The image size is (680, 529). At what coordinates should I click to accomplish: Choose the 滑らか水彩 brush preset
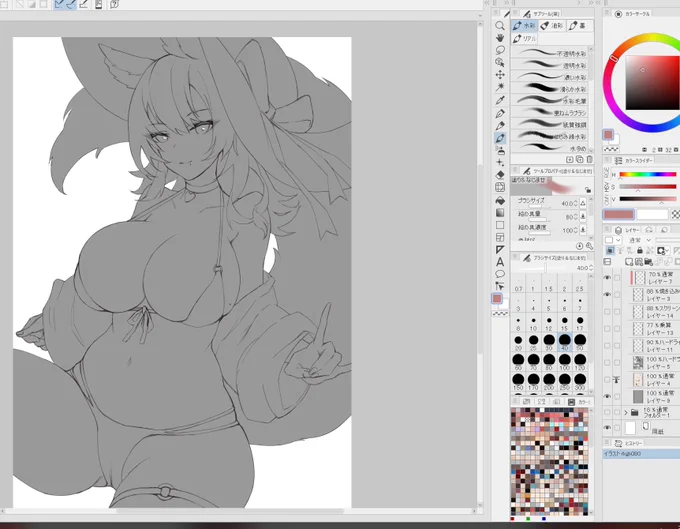point(550,89)
